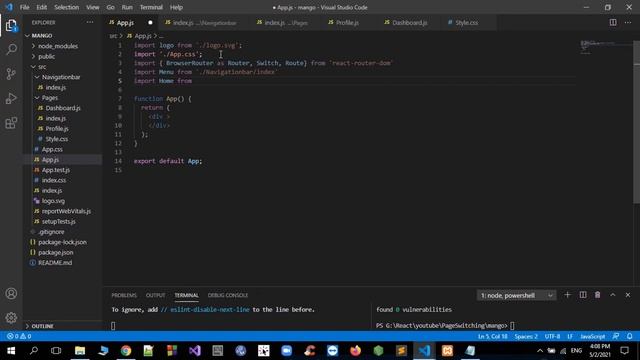Open the Manage gear icon

pos(11,318)
